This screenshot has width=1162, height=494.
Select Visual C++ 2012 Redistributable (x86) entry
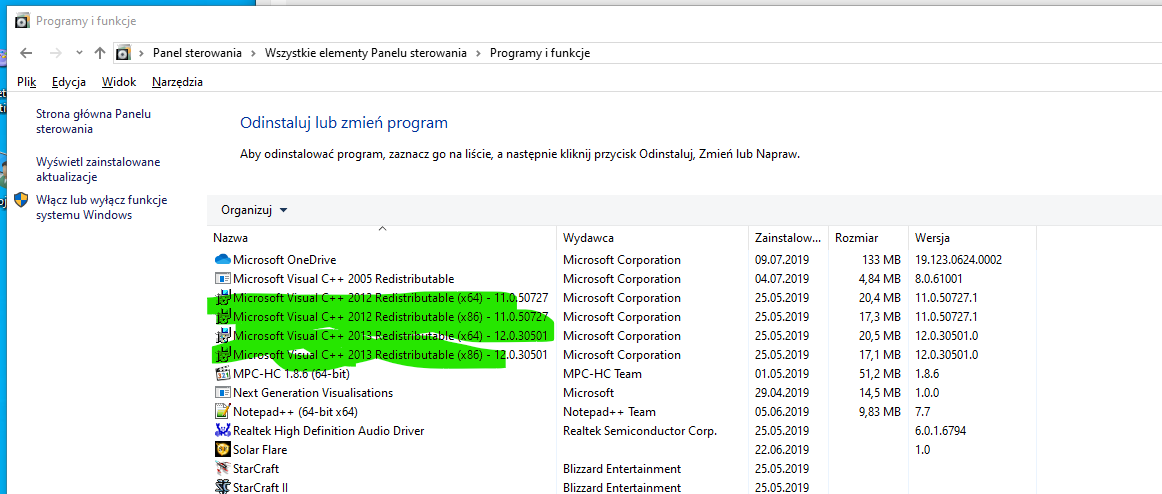coord(391,317)
